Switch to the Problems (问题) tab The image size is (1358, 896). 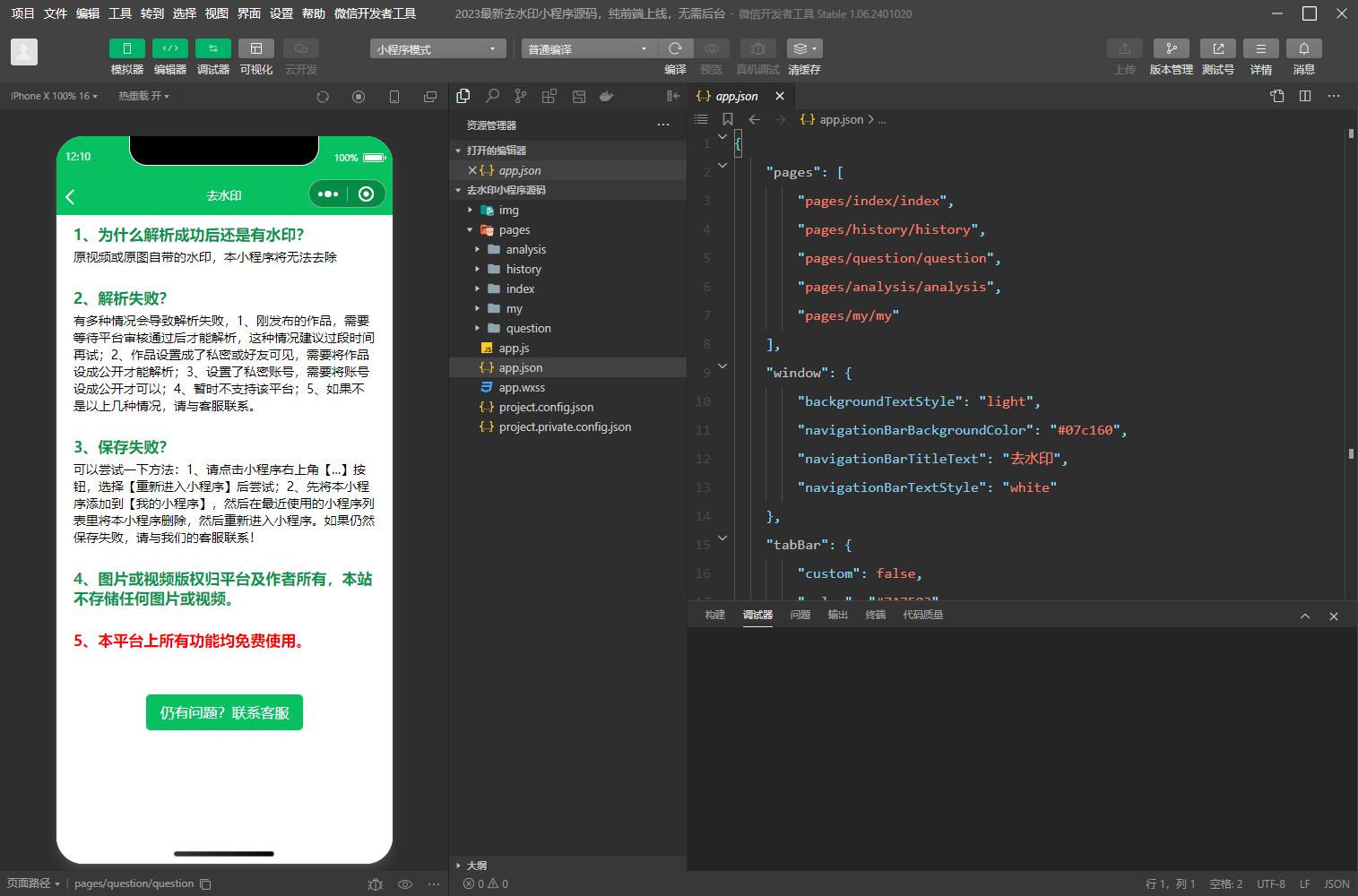tap(800, 615)
